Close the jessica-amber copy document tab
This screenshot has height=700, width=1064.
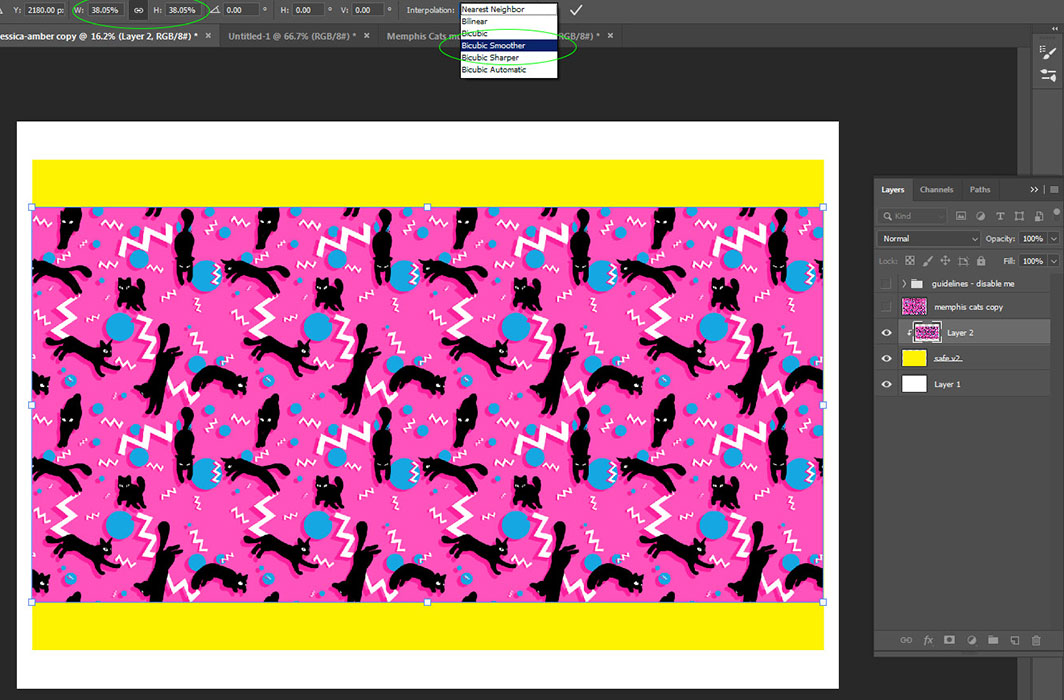pyautogui.click(x=208, y=36)
